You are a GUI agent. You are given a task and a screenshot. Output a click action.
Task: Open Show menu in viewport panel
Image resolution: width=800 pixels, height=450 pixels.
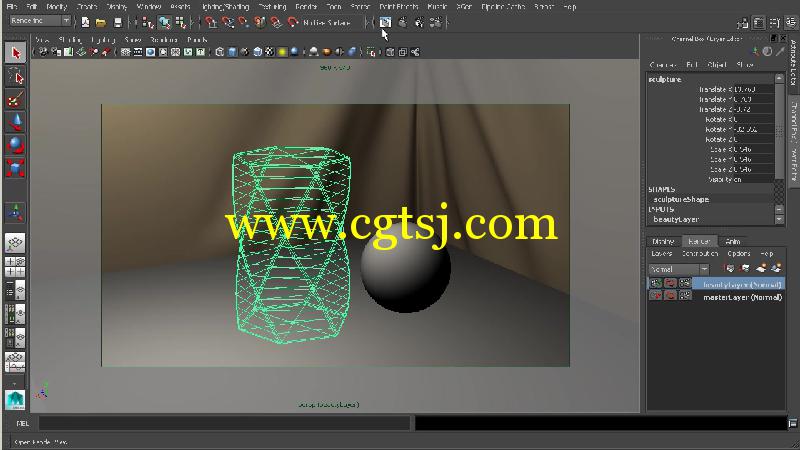point(132,40)
